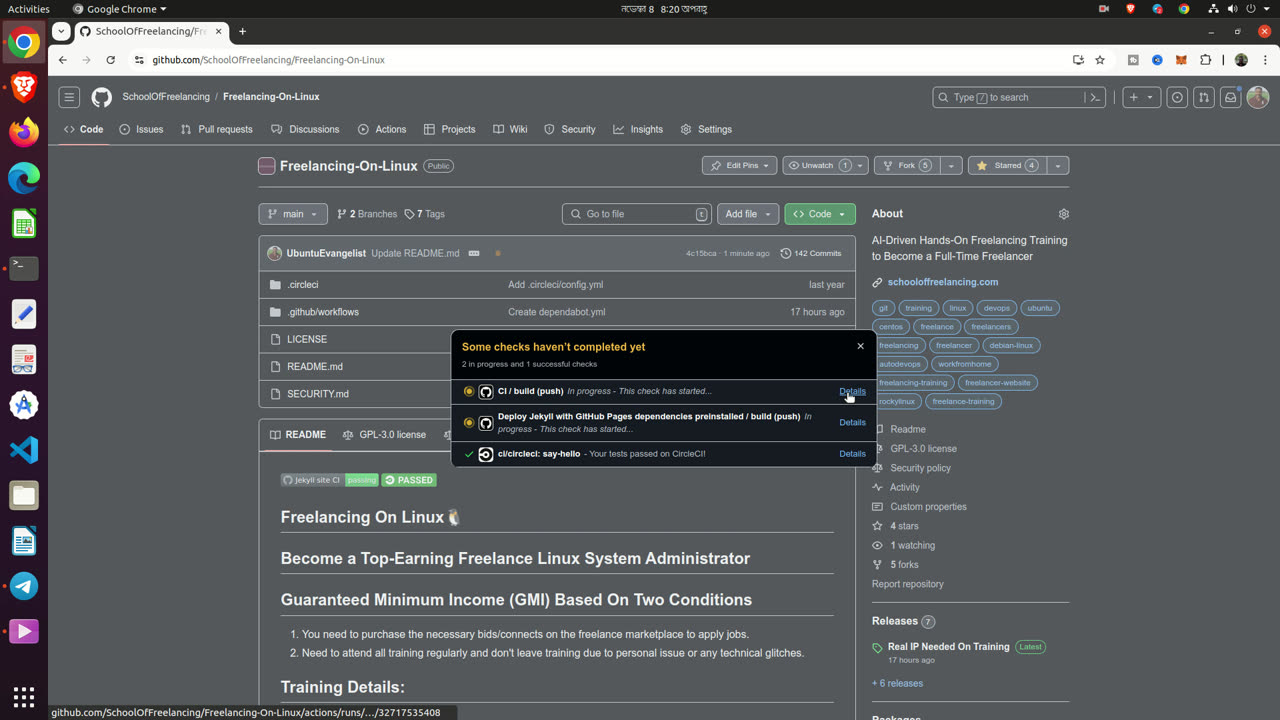Open user profile avatar menu
The image size is (1280, 720).
(1258, 97)
